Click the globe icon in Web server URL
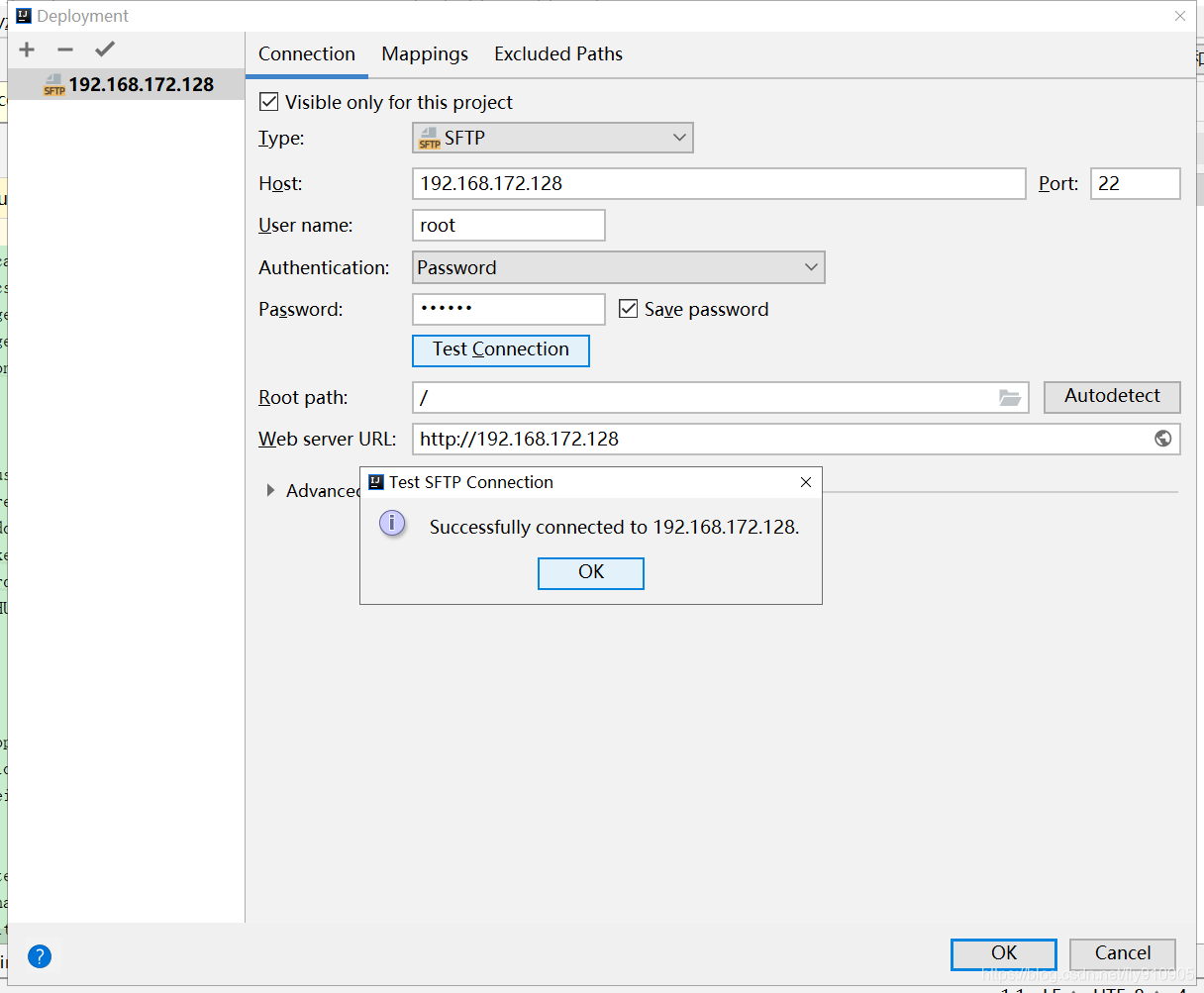 pos(1163,439)
